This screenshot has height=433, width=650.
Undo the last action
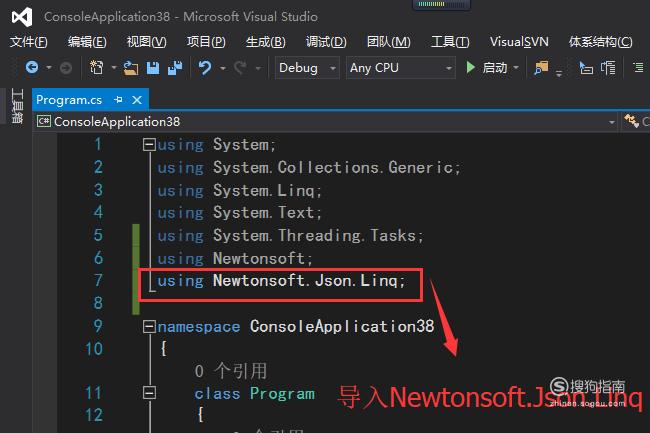point(205,67)
